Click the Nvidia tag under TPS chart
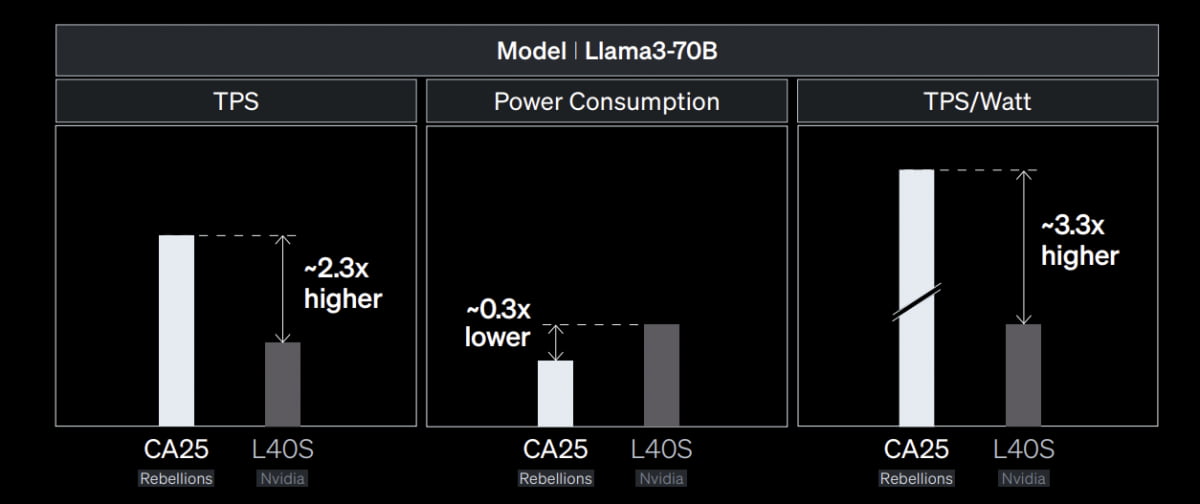 [x=282, y=478]
